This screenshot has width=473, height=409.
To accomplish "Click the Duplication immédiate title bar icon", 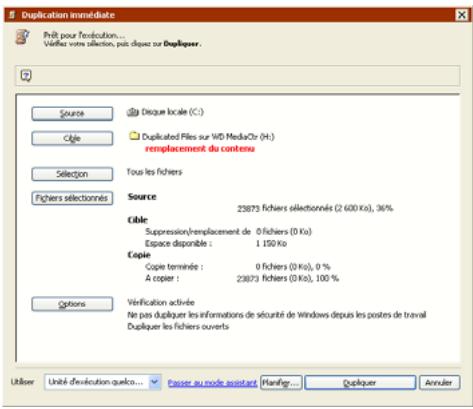I will (12, 15).
